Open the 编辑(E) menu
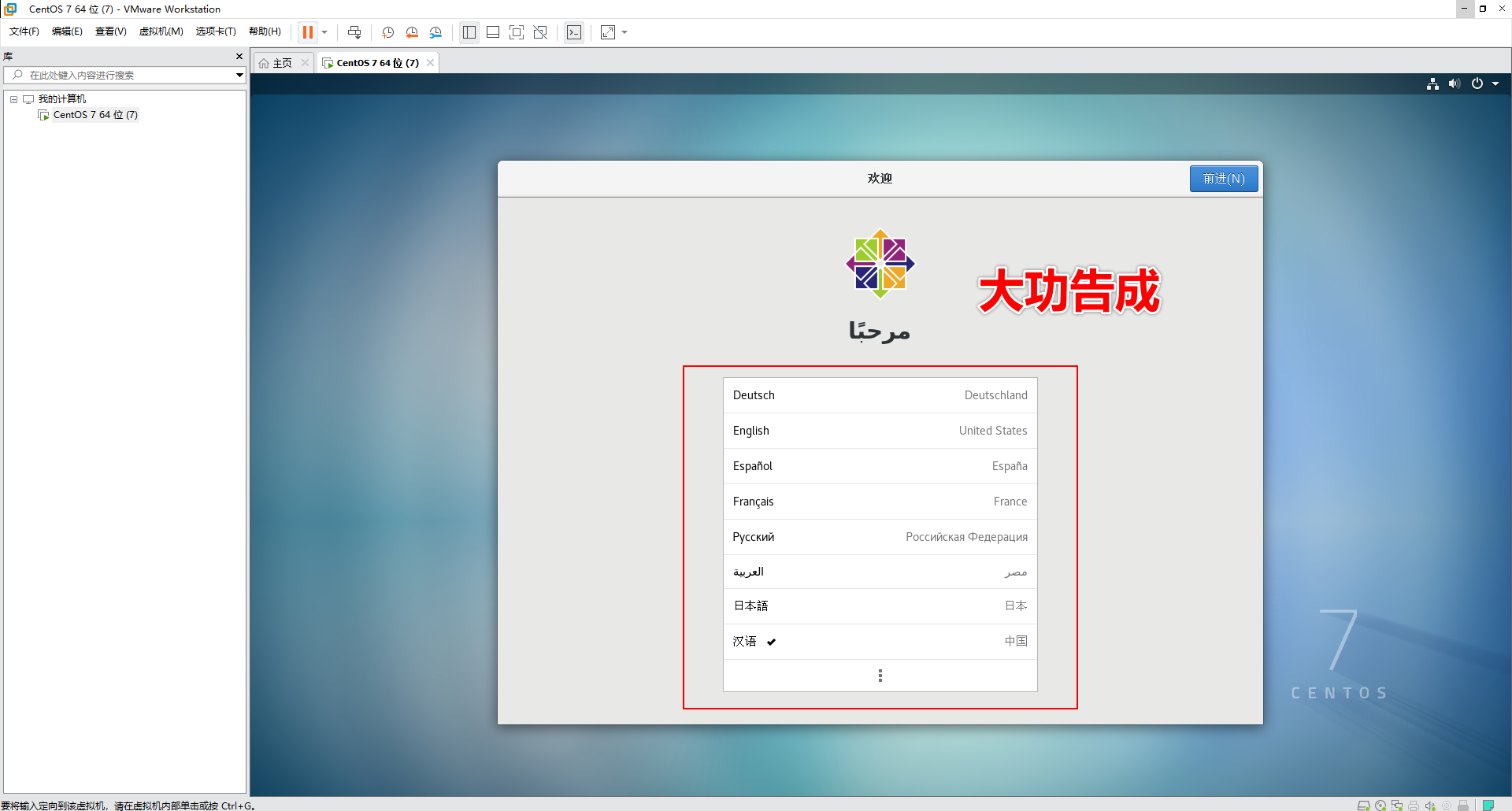This screenshot has width=1512, height=811. pyautogui.click(x=67, y=31)
